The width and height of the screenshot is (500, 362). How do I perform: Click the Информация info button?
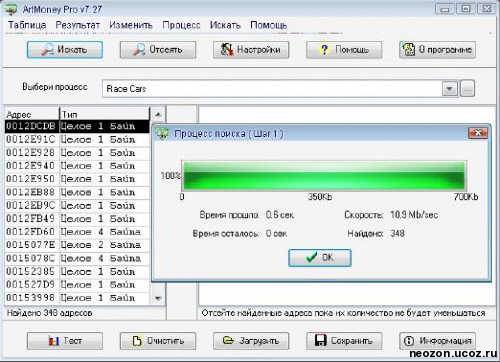(437, 341)
